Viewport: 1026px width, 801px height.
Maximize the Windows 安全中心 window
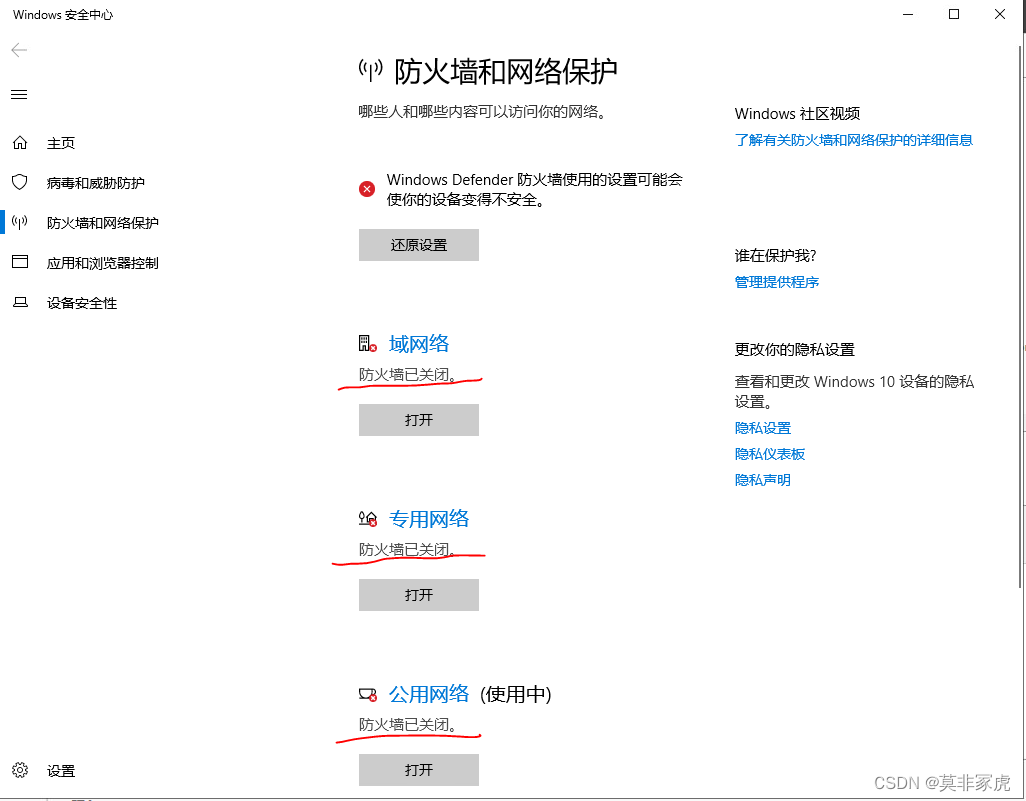(954, 14)
